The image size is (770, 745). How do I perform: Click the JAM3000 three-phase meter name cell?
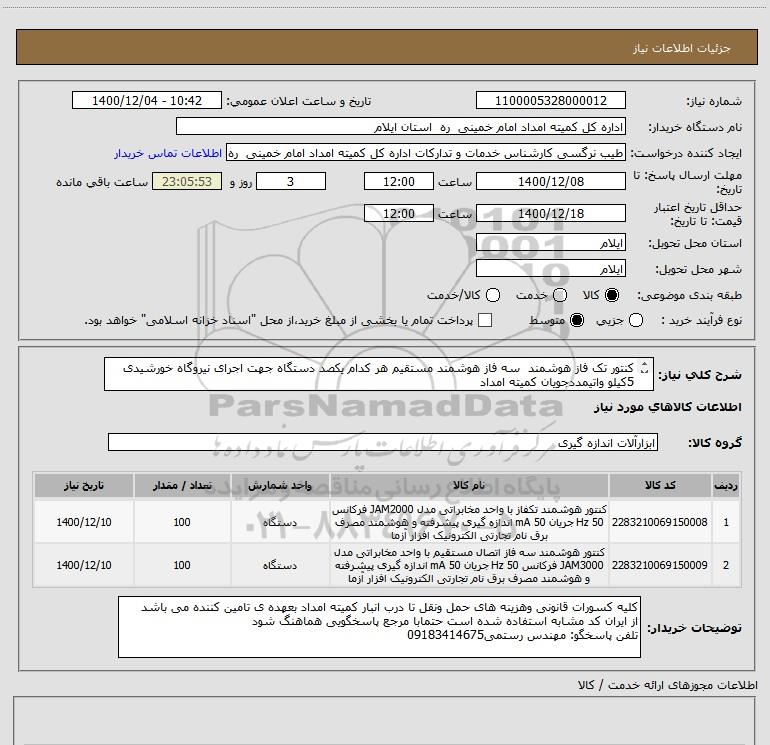click(x=469, y=565)
